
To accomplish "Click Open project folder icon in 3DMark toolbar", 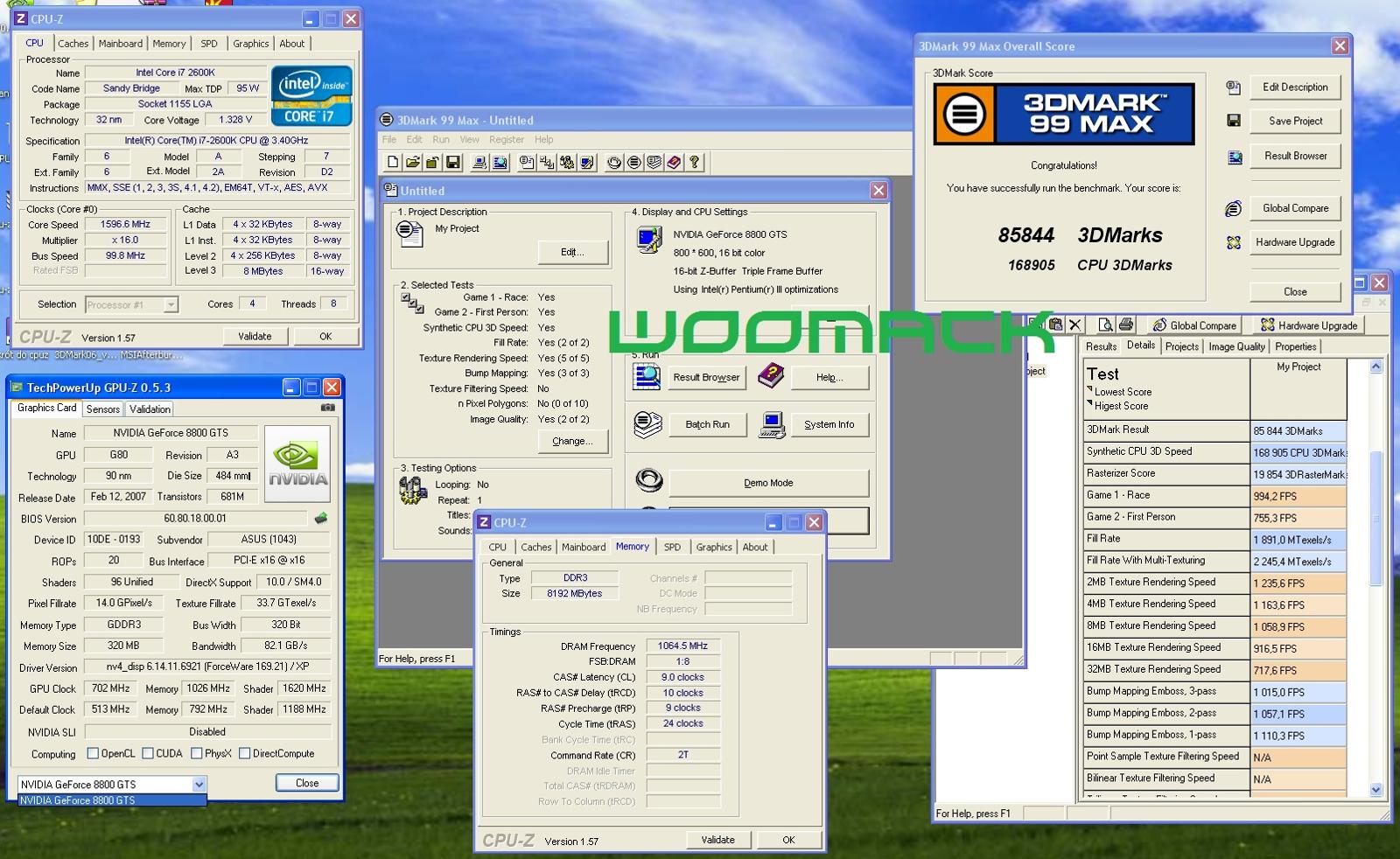I will pos(413,162).
